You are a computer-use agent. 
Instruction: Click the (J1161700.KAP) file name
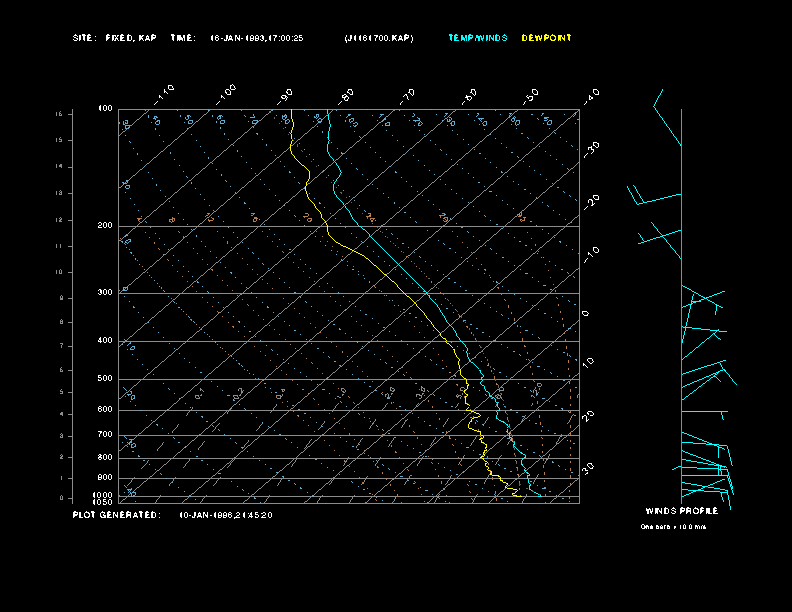coord(377,38)
